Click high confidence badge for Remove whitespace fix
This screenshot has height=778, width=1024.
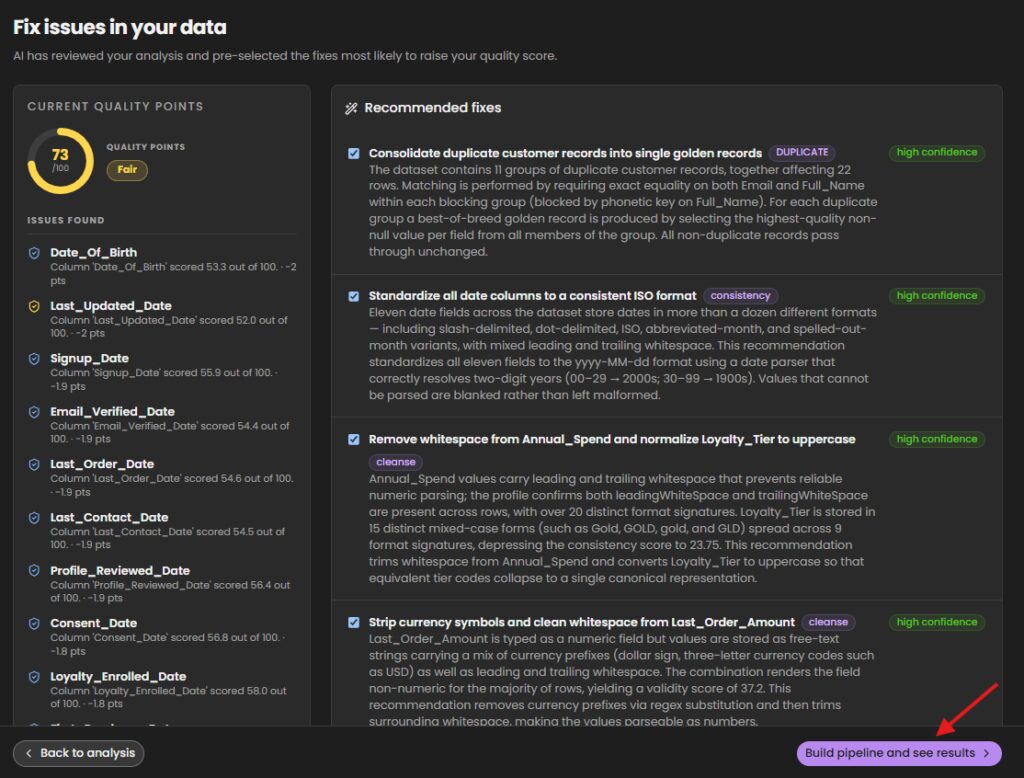tap(936, 439)
